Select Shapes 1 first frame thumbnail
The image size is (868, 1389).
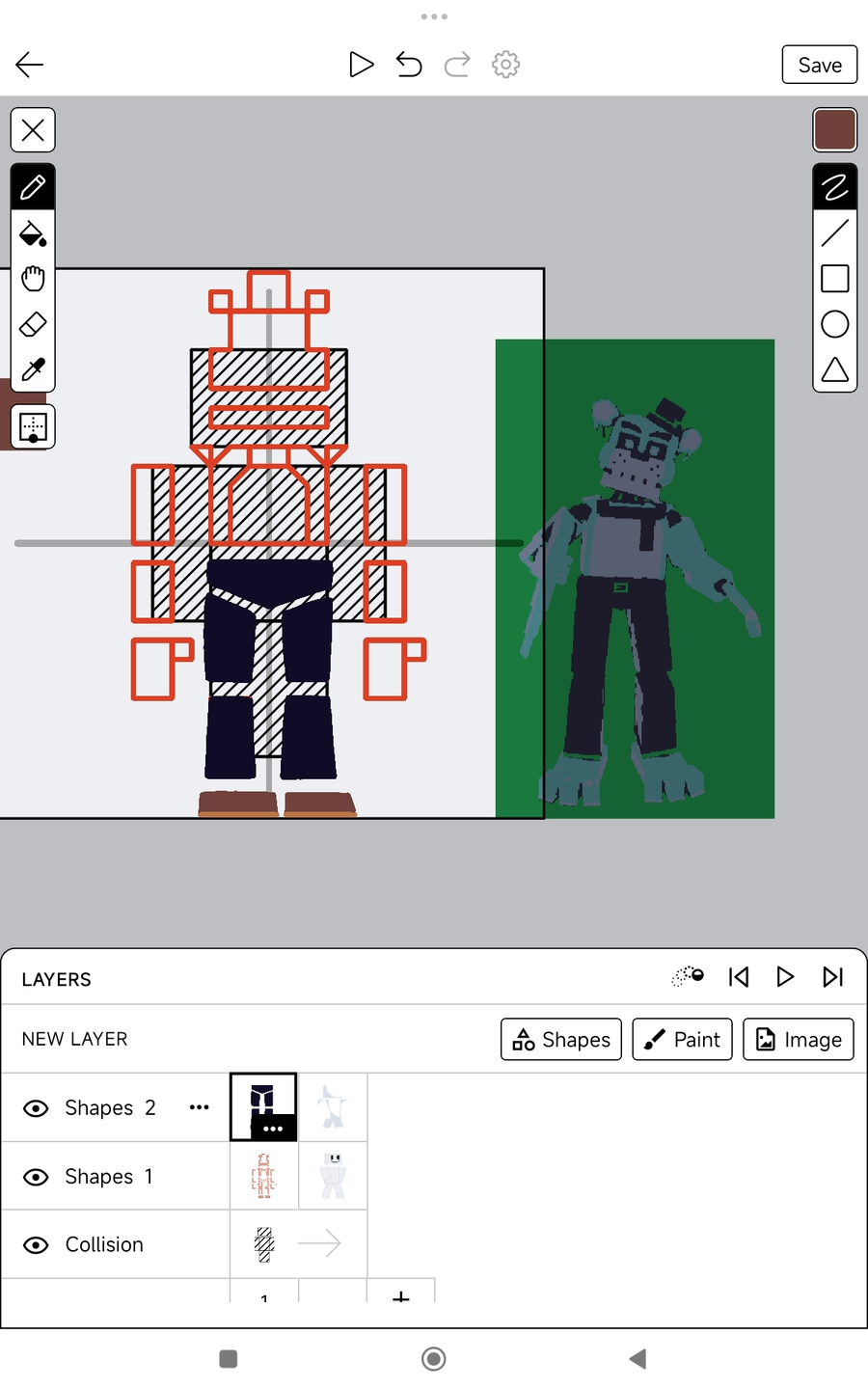[264, 1176]
